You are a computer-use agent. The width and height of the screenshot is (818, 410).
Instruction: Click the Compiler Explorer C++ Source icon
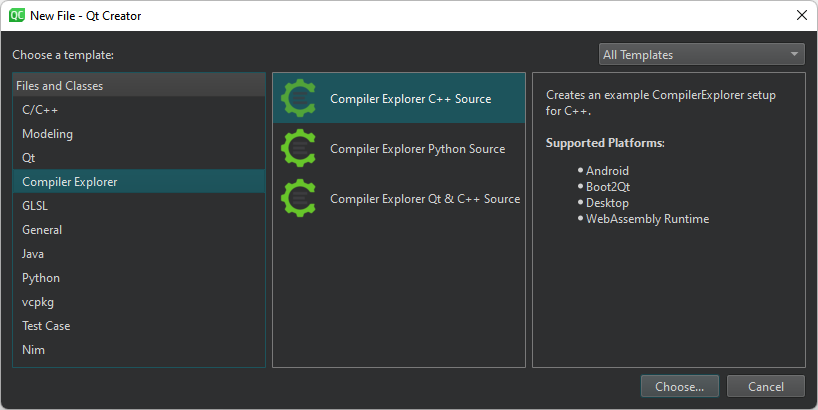(x=299, y=98)
